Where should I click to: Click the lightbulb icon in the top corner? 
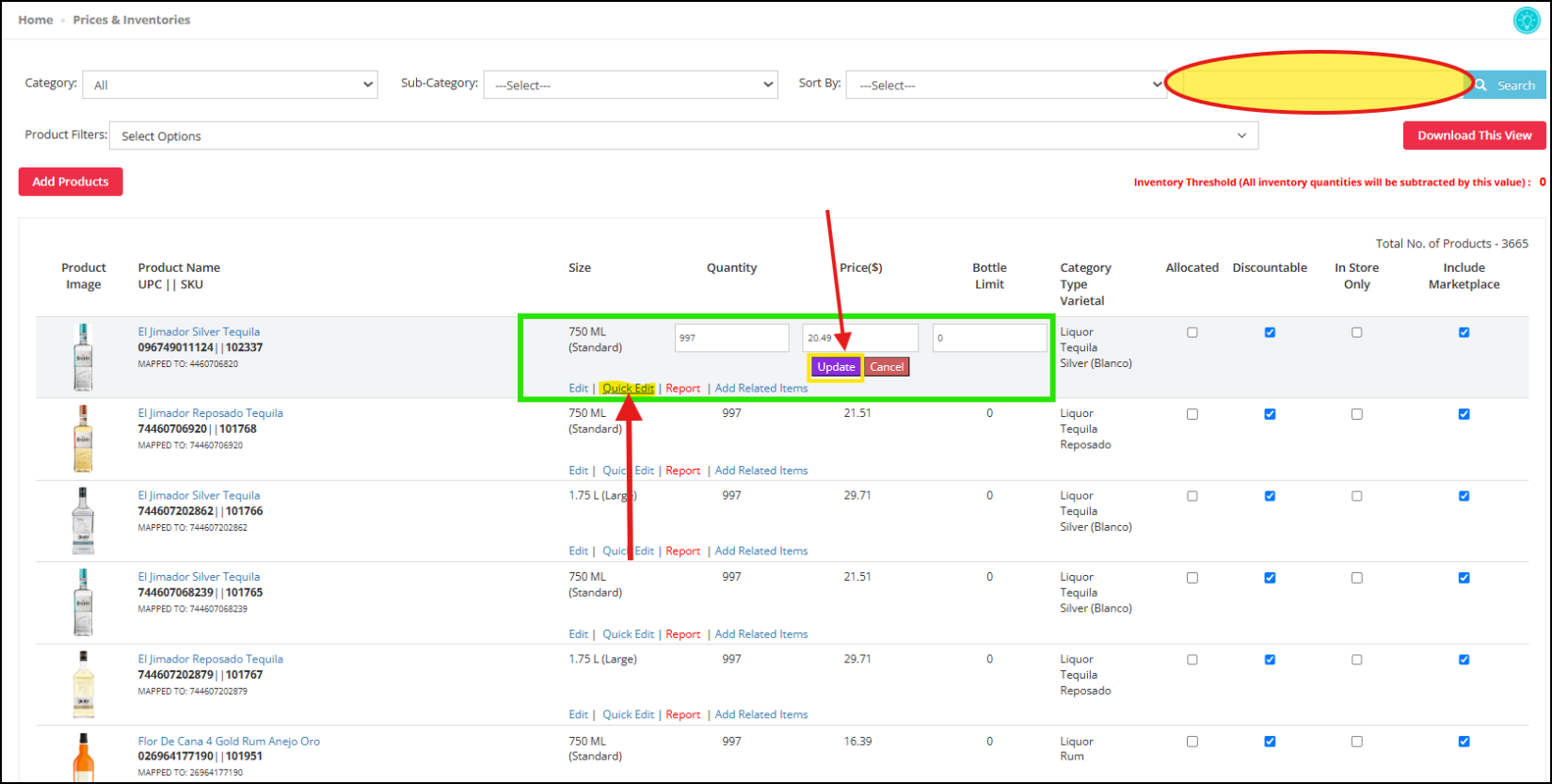point(1526,20)
